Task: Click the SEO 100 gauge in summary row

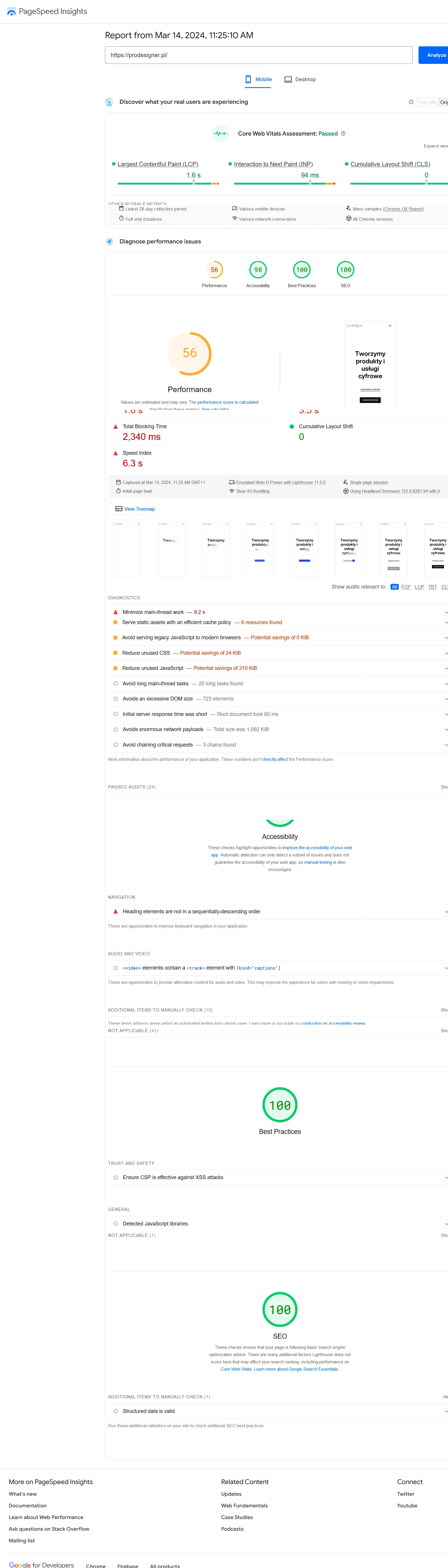Action: click(x=346, y=270)
